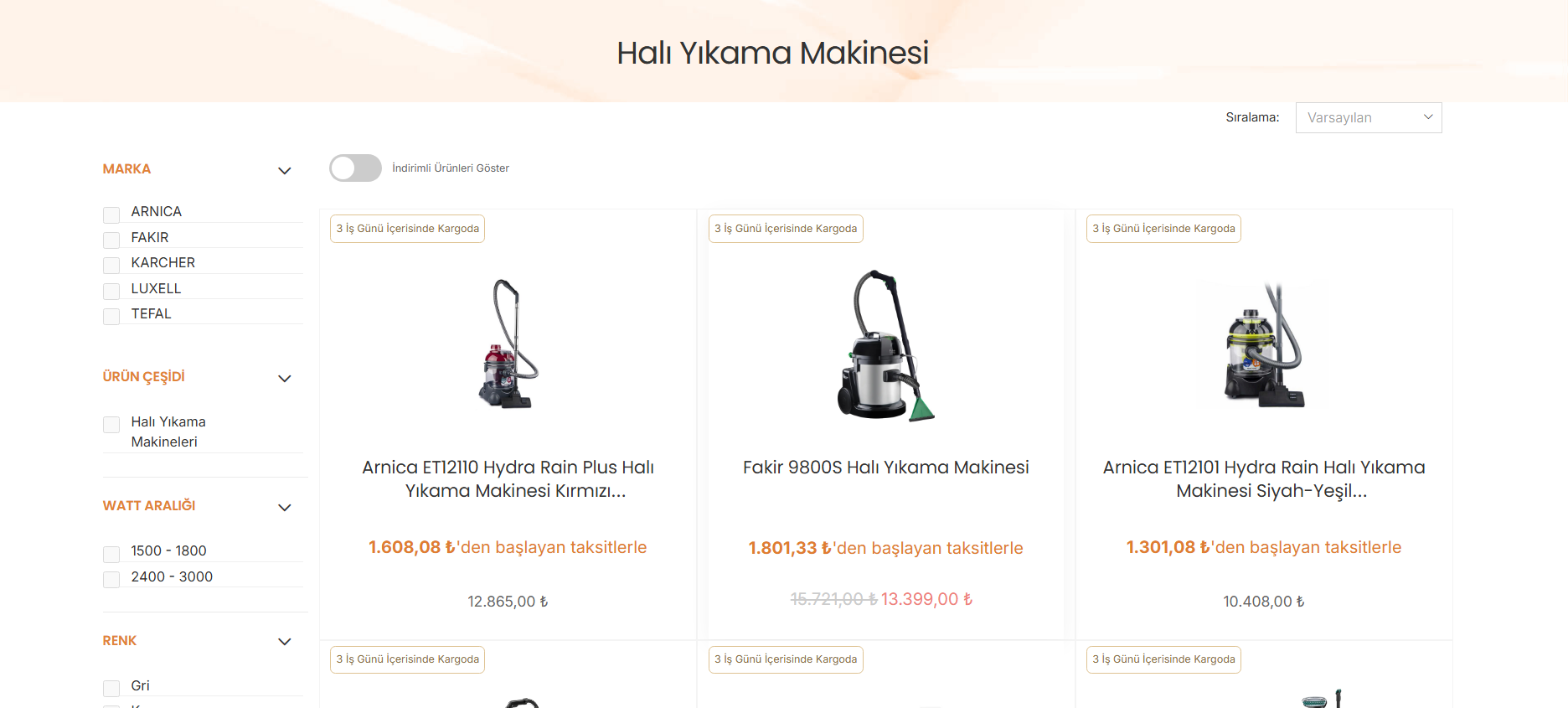Check the ARNICA brand checkbox
This screenshot has height=708, width=1568.
111,215
